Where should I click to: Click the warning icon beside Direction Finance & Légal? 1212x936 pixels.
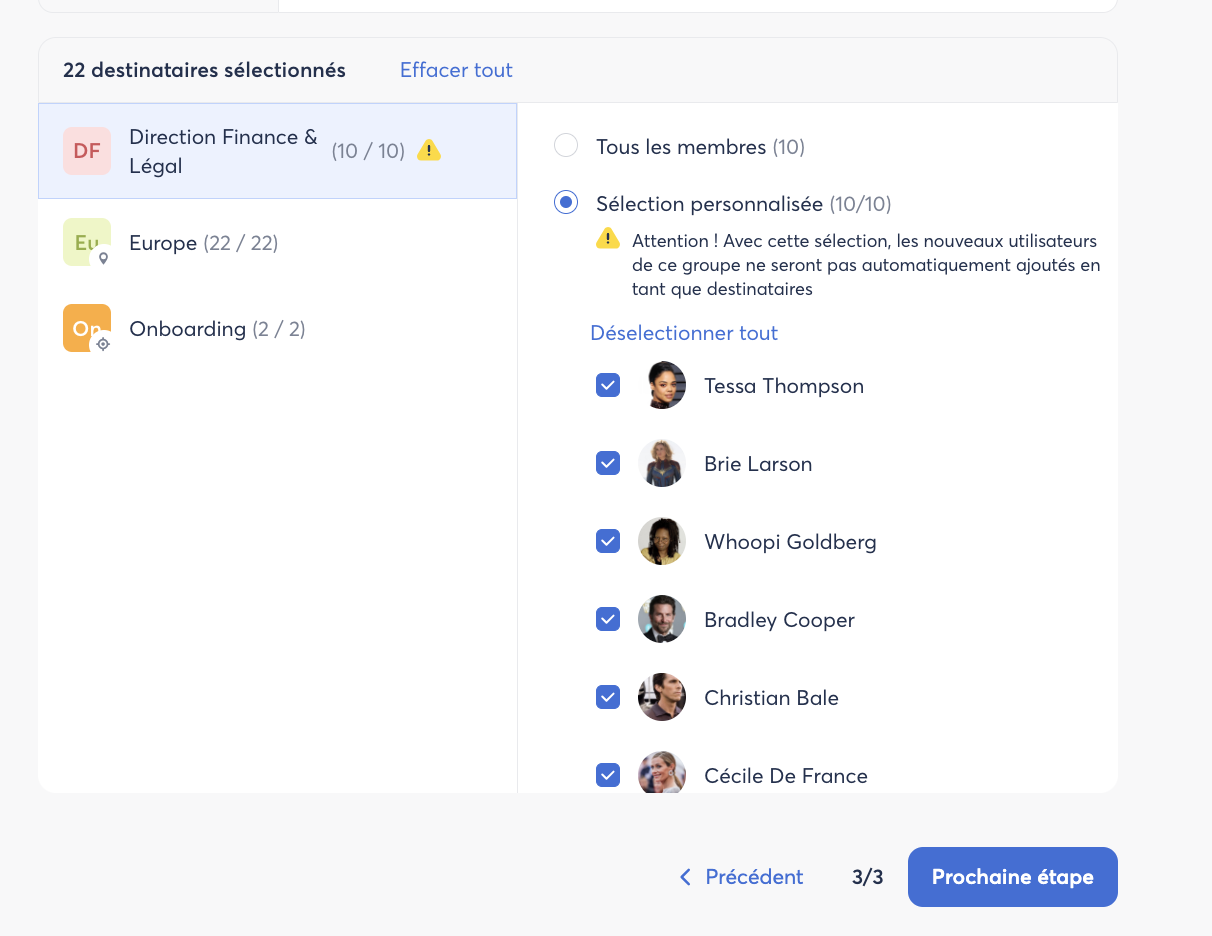tap(429, 151)
